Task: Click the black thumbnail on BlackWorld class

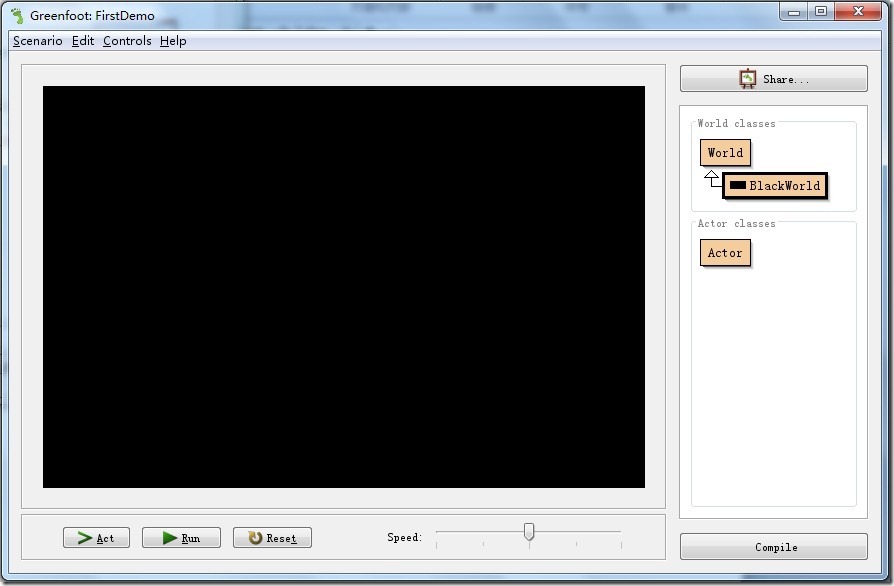Action: [738, 185]
